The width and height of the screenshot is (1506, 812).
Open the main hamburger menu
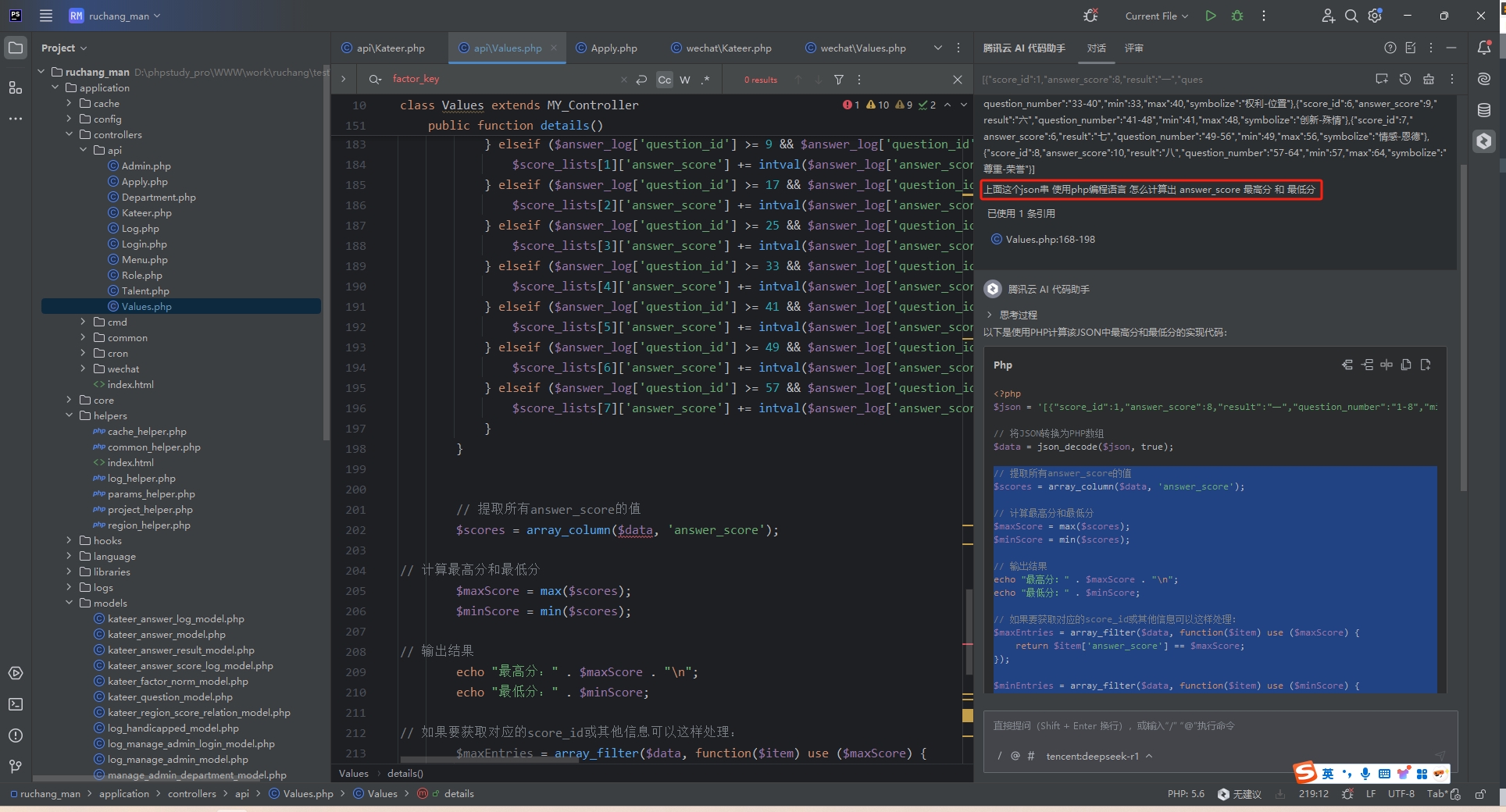46,16
